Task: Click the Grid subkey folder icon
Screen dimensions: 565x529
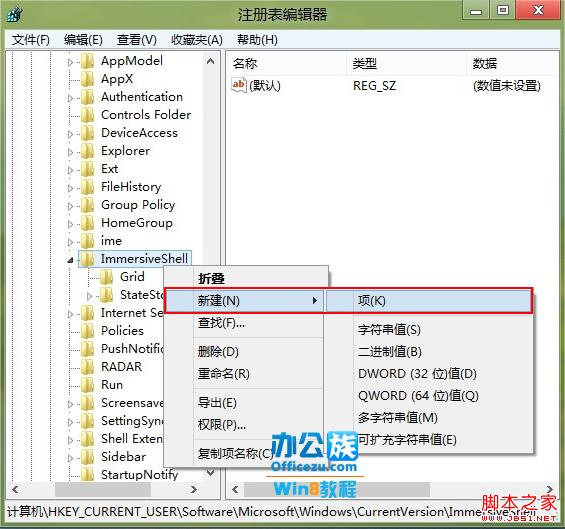Action: pyautogui.click(x=106, y=277)
